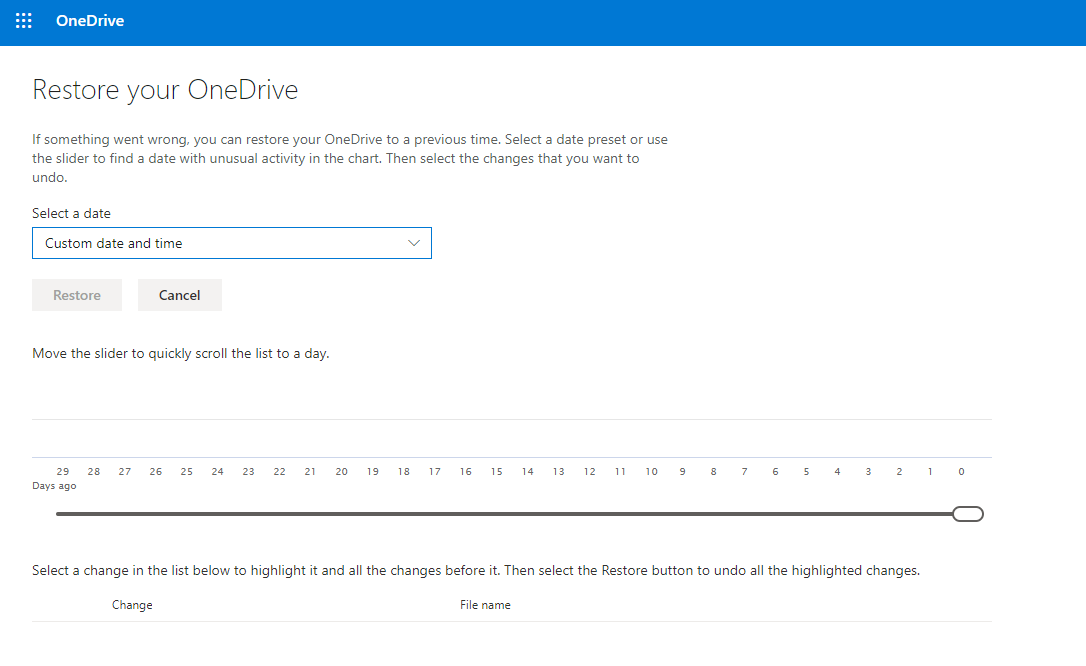Select day 18 on the timeline
1086x666 pixels.
coord(404,472)
